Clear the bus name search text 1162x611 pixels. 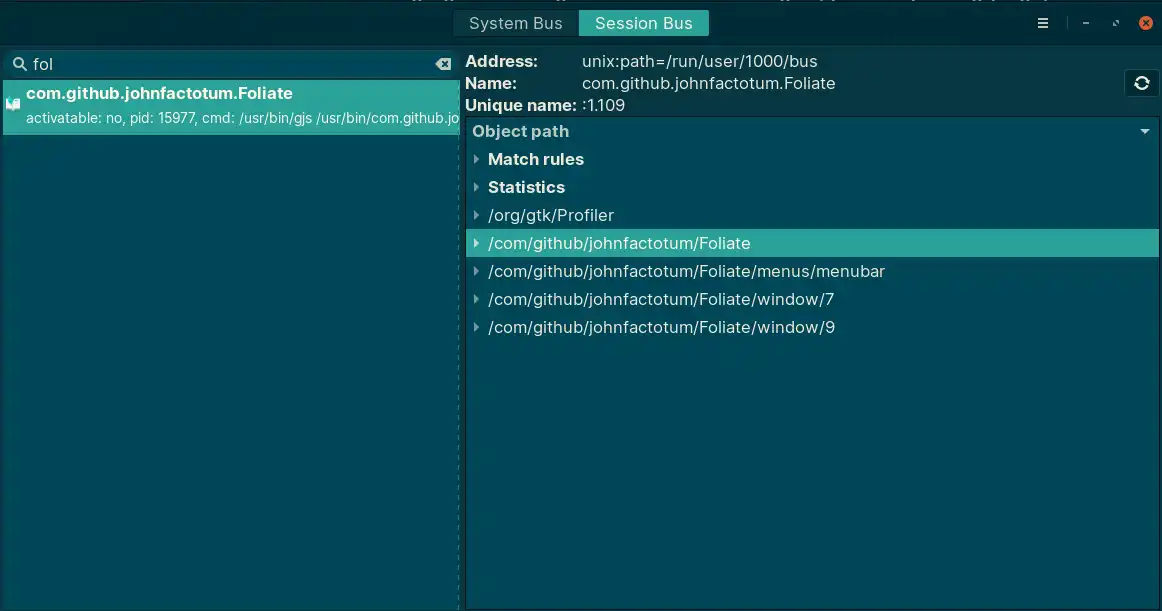(x=443, y=64)
